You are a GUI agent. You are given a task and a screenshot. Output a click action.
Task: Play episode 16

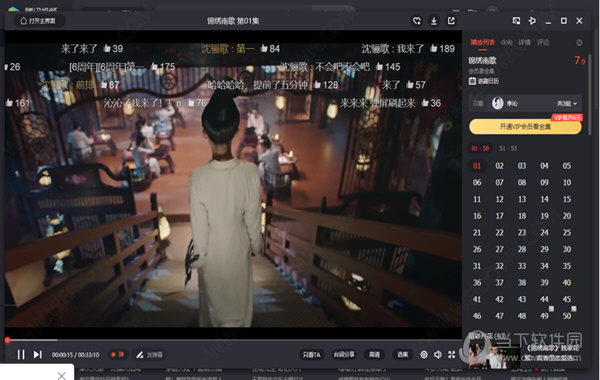(477, 216)
